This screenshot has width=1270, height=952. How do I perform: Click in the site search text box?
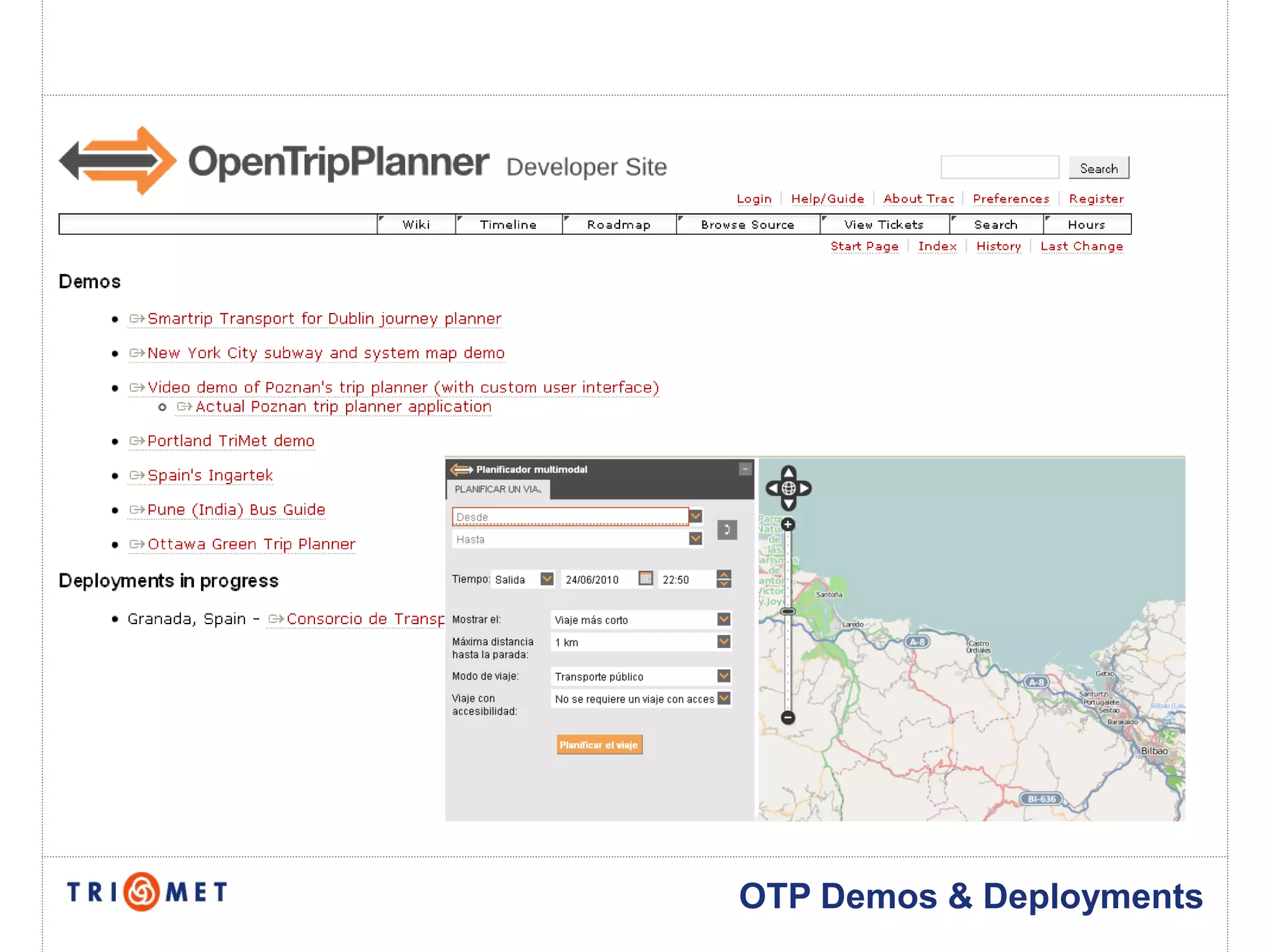(x=1000, y=167)
